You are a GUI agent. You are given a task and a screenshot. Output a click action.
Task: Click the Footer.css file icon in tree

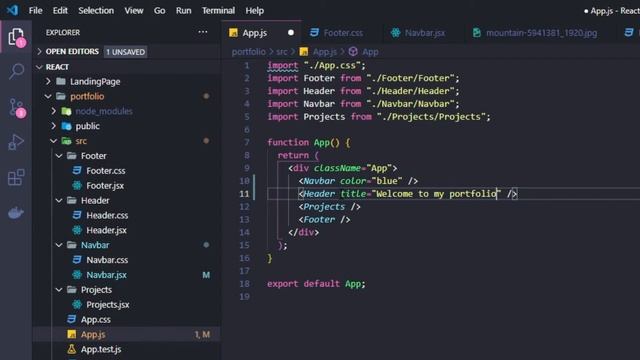coord(77,170)
